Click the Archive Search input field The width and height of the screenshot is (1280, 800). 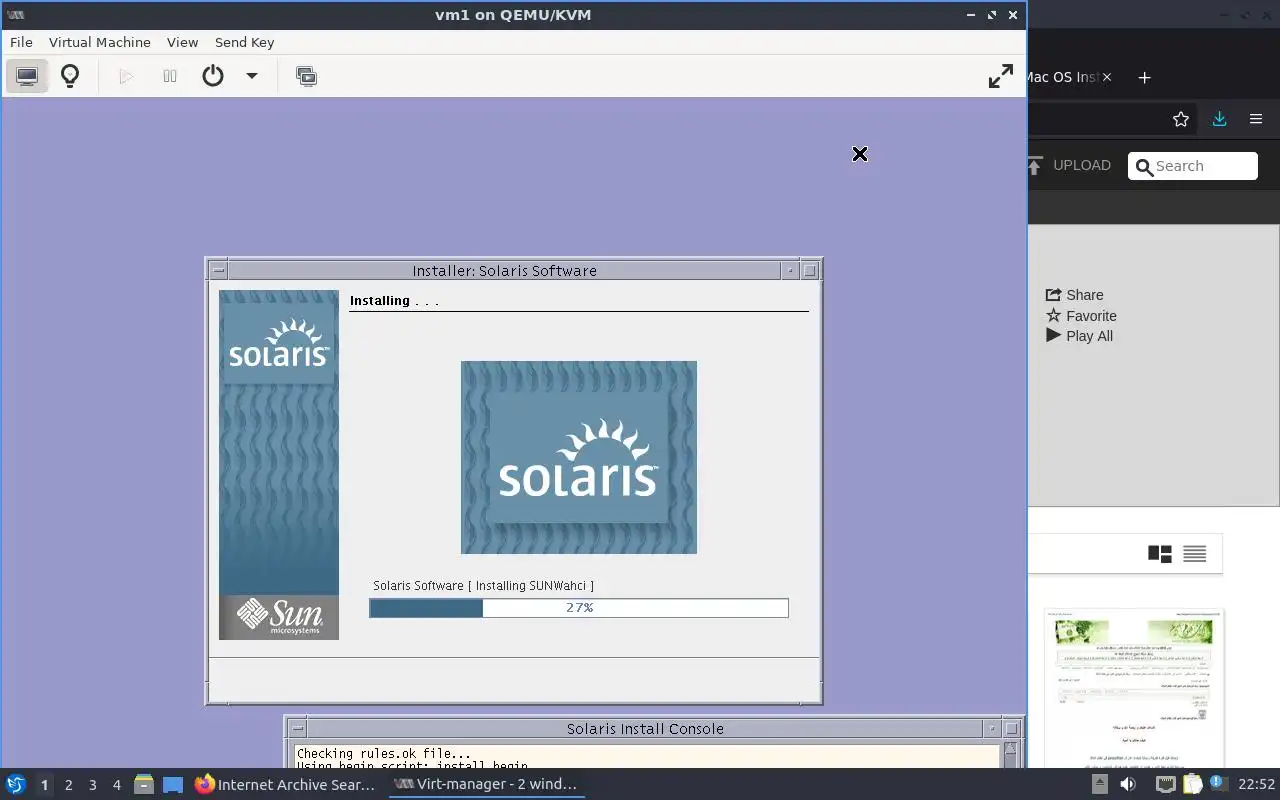coord(1193,166)
